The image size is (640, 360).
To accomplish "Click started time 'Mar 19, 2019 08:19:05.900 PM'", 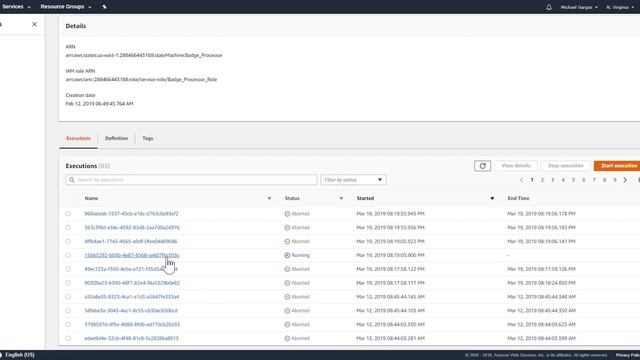I will point(390,256).
